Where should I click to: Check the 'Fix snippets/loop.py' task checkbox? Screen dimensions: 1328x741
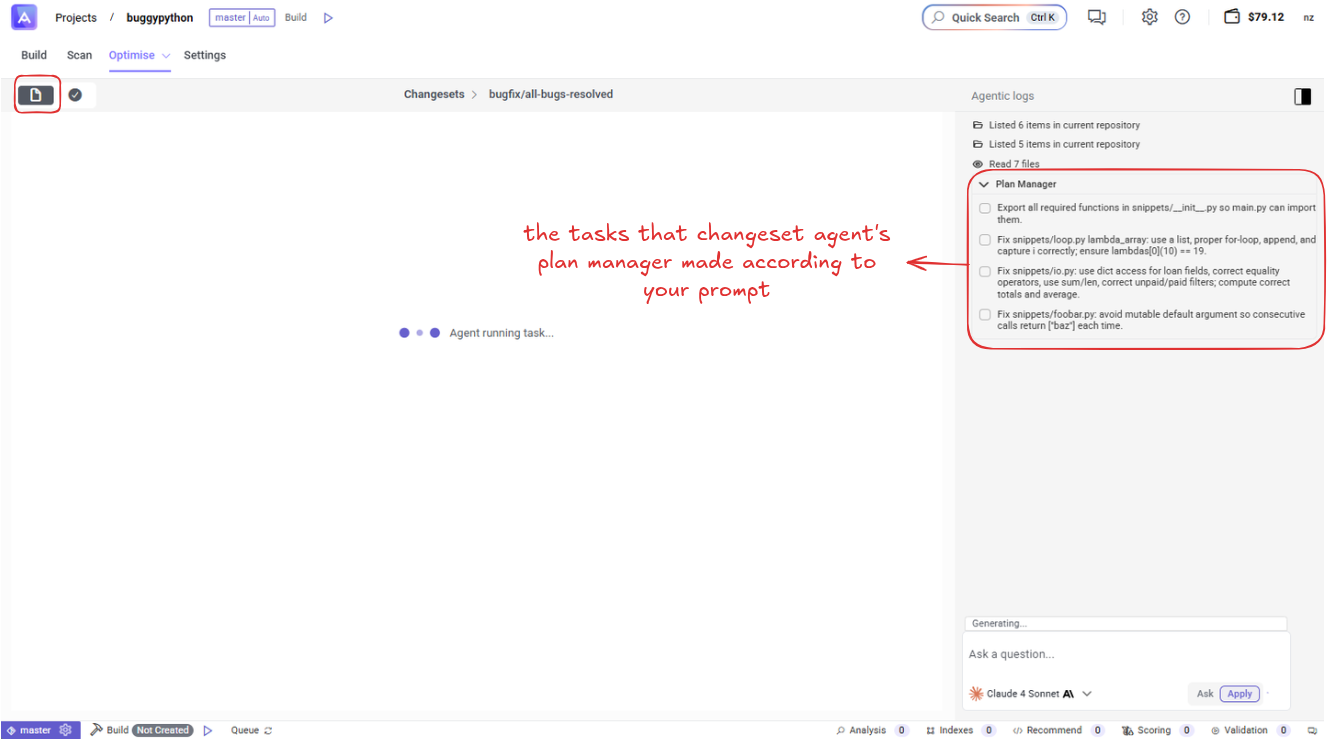pyautogui.click(x=985, y=240)
